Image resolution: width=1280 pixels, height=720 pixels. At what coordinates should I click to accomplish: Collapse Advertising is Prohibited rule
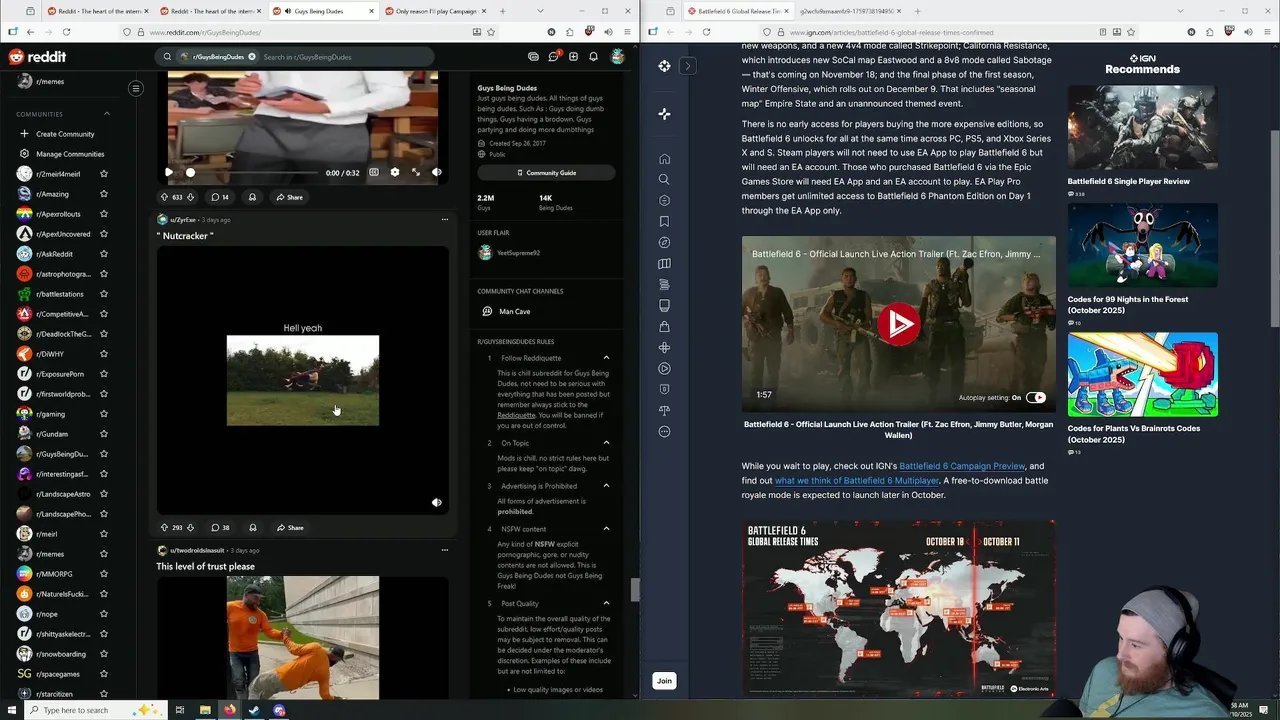pyautogui.click(x=606, y=486)
